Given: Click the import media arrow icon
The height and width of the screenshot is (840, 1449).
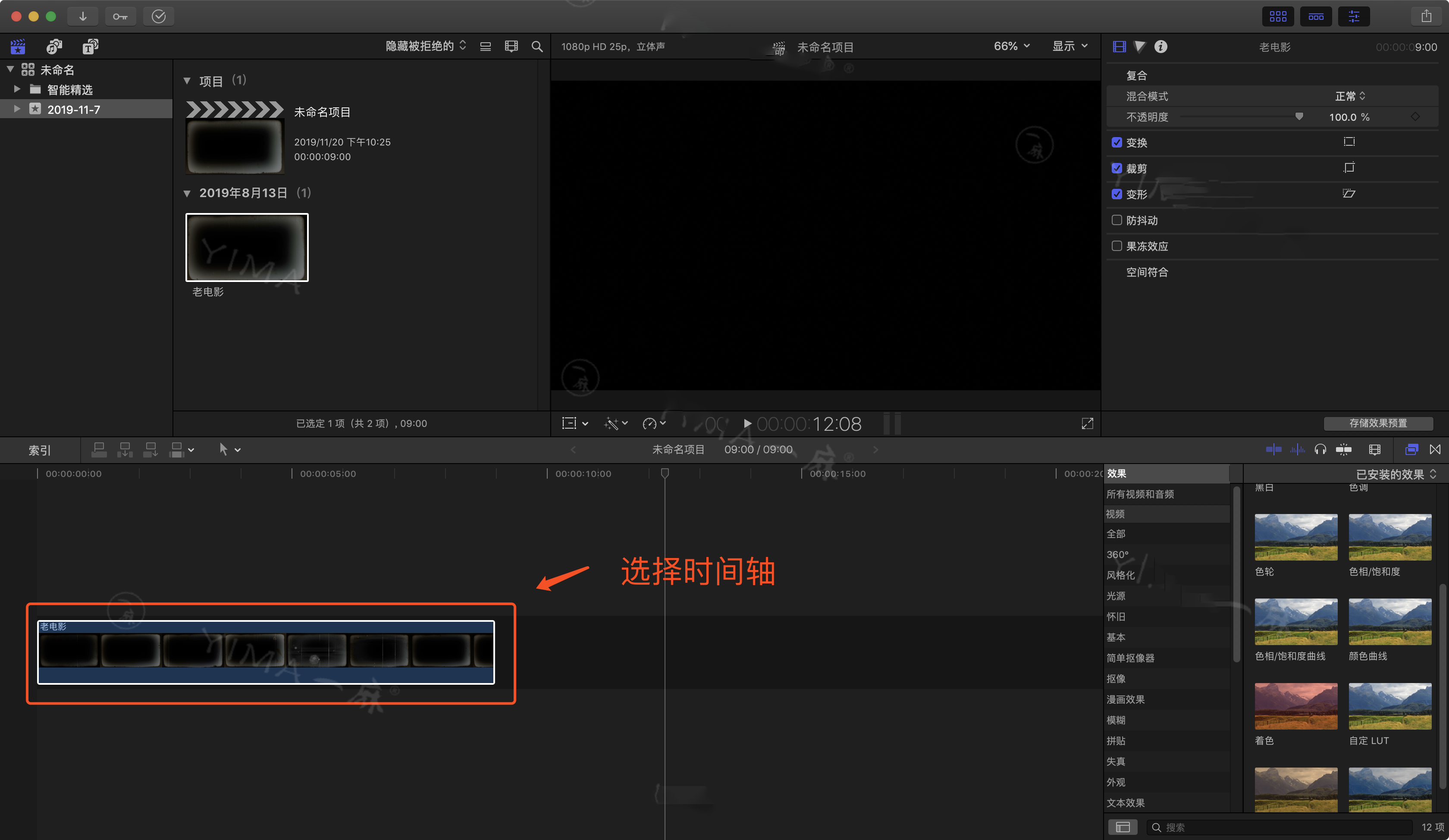Looking at the screenshot, I should tap(82, 16).
